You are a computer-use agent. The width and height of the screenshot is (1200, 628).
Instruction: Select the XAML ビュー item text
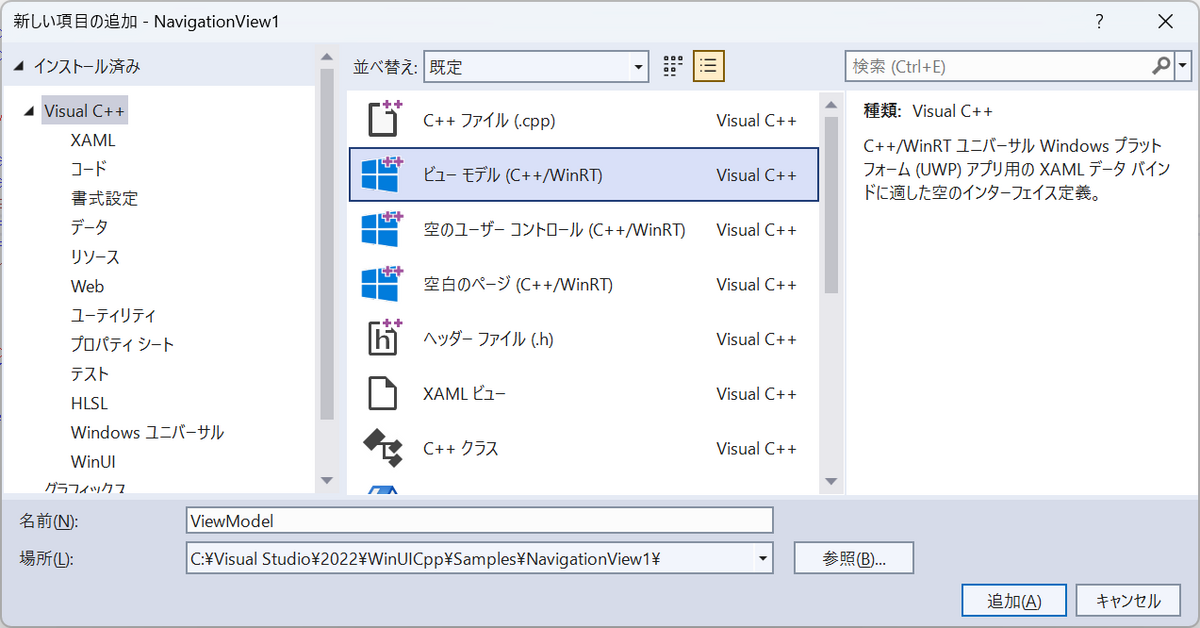[x=464, y=394]
